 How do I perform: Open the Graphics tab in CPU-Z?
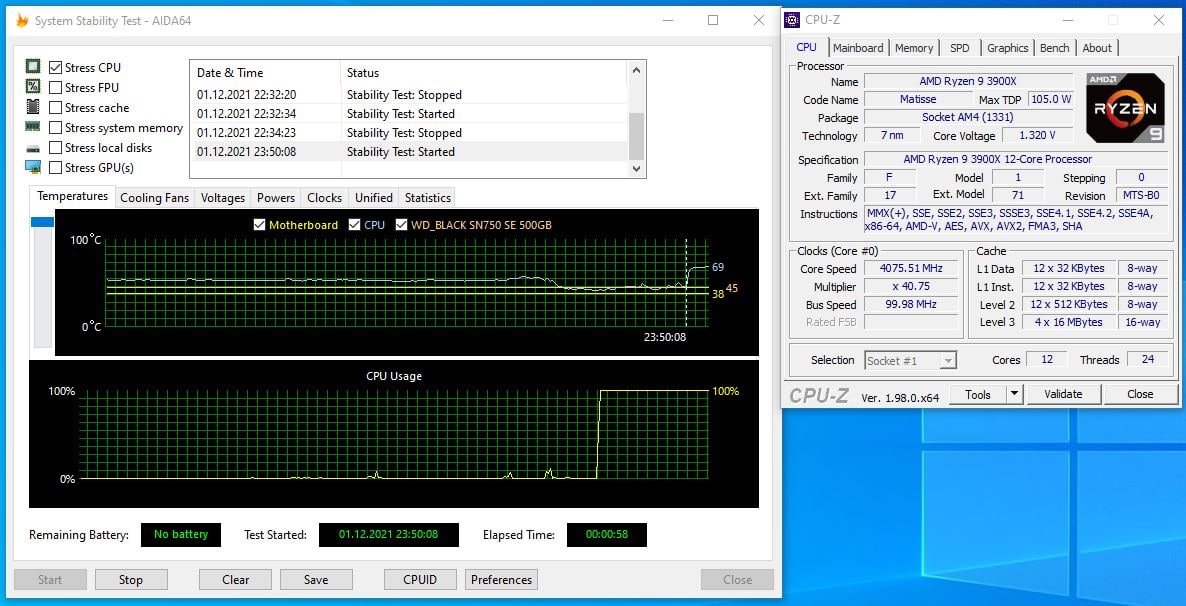pyautogui.click(x=1007, y=48)
